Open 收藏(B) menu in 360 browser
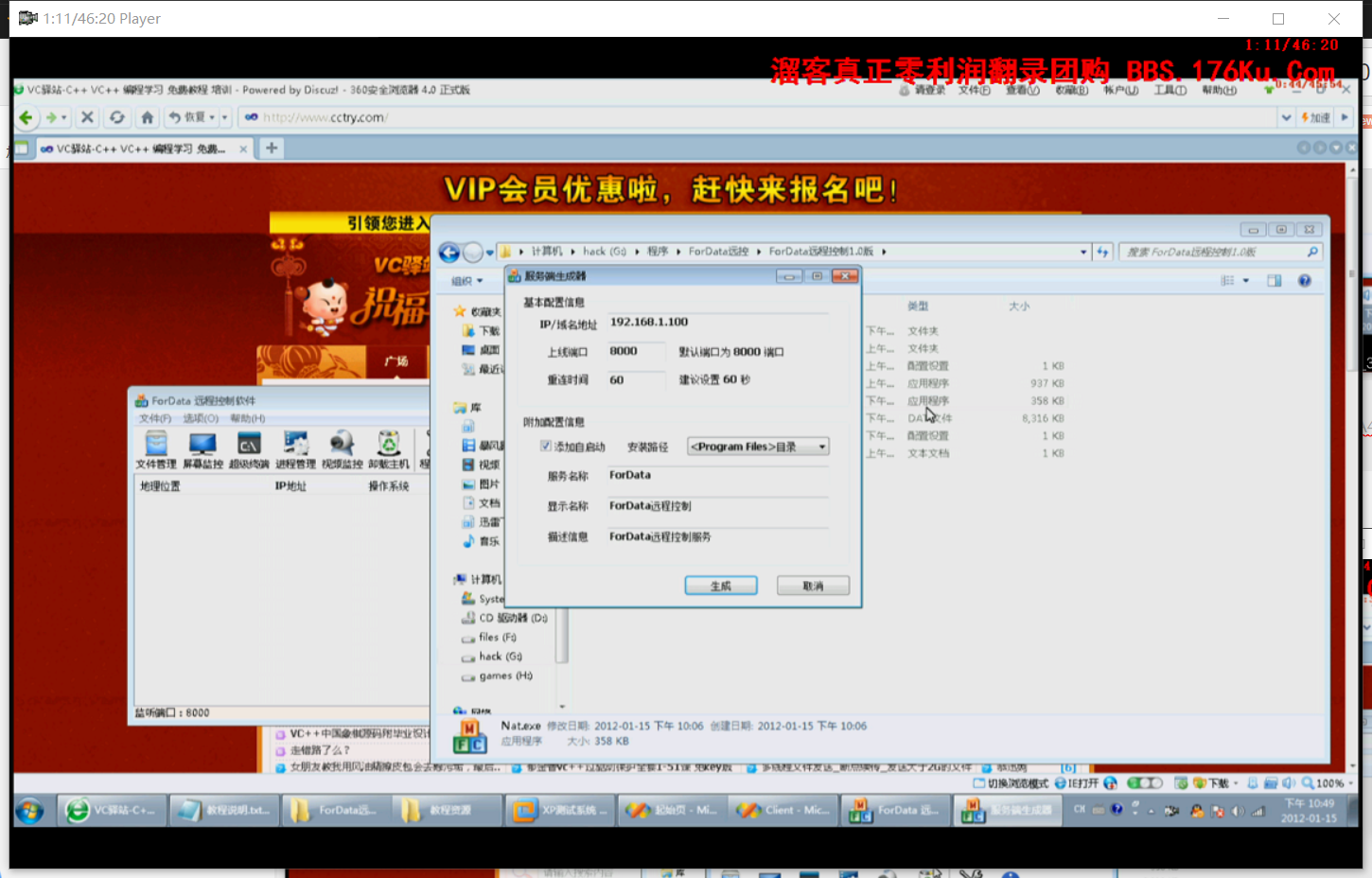 (x=1071, y=91)
